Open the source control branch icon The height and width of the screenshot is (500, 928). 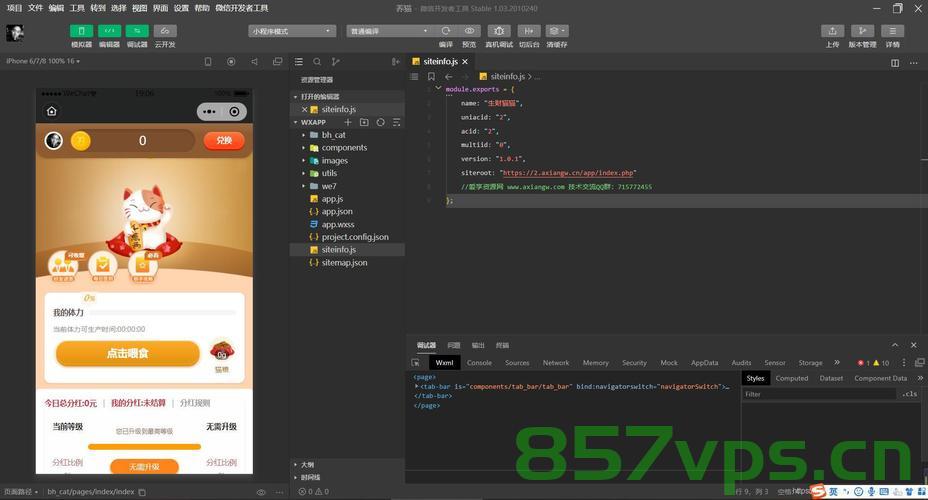(336, 62)
